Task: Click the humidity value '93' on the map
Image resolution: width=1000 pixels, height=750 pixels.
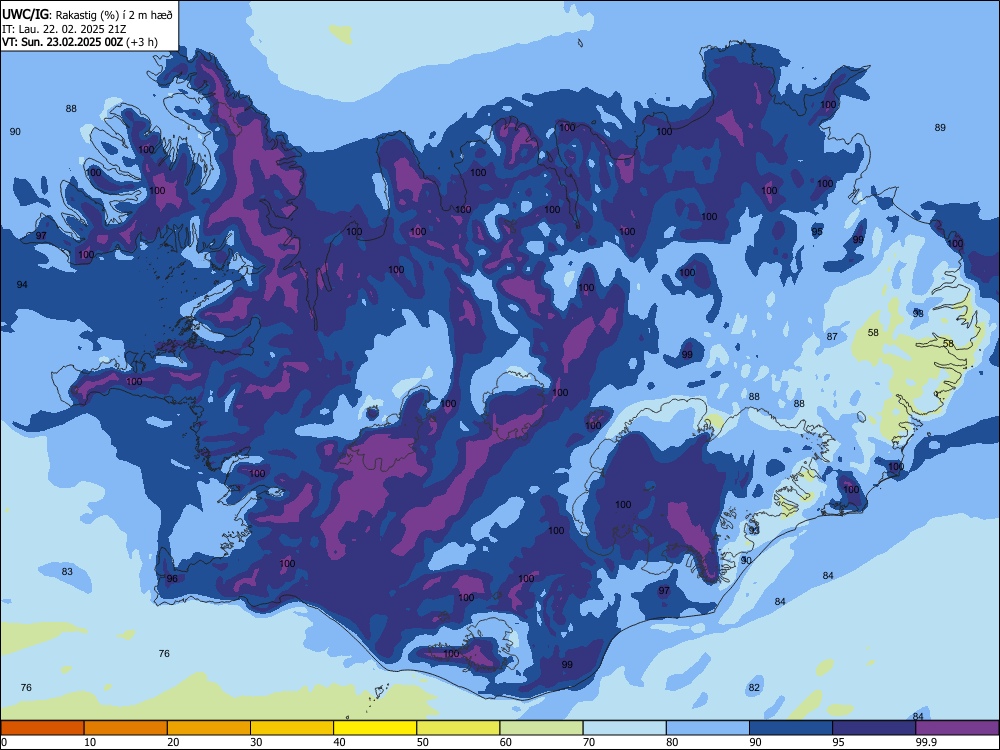Action: (x=754, y=531)
